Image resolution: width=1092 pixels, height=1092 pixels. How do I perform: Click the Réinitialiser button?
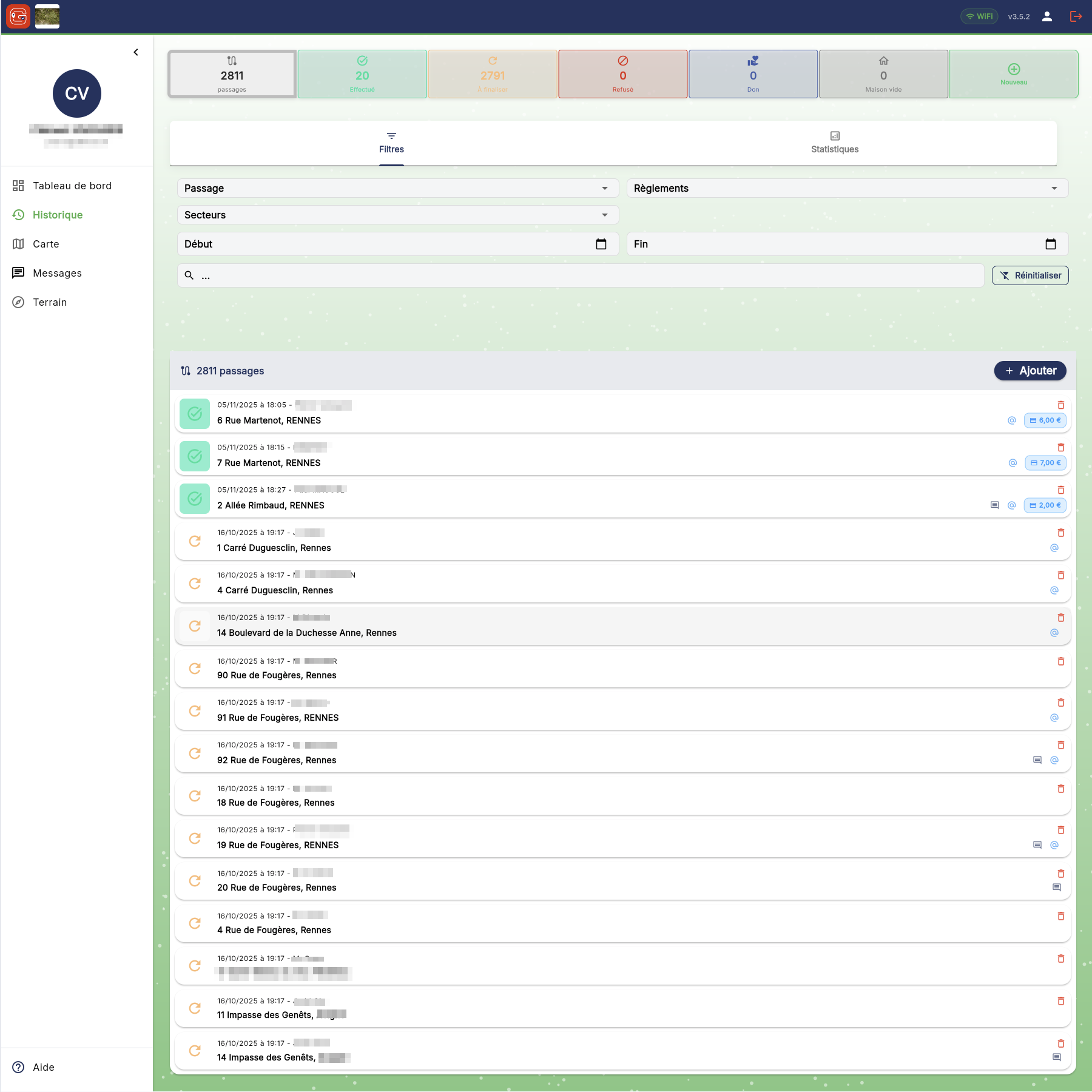point(1030,275)
